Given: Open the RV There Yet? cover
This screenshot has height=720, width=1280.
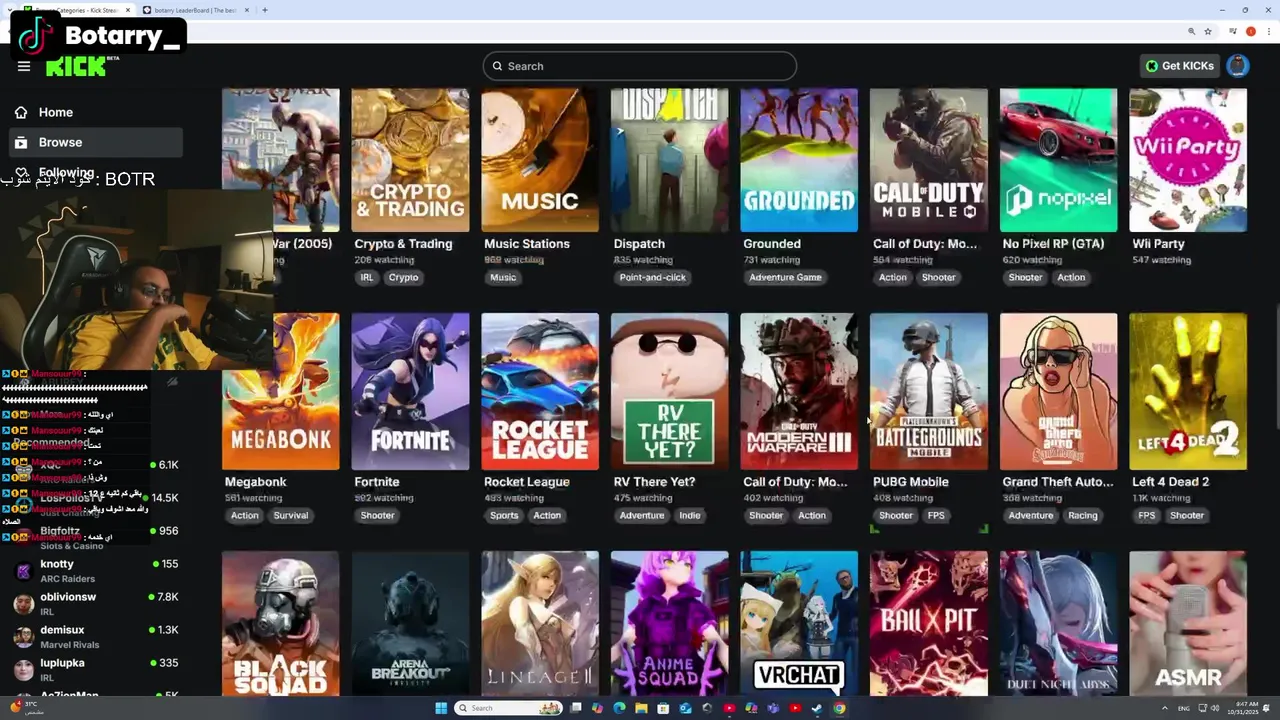Looking at the screenshot, I should click(669, 391).
